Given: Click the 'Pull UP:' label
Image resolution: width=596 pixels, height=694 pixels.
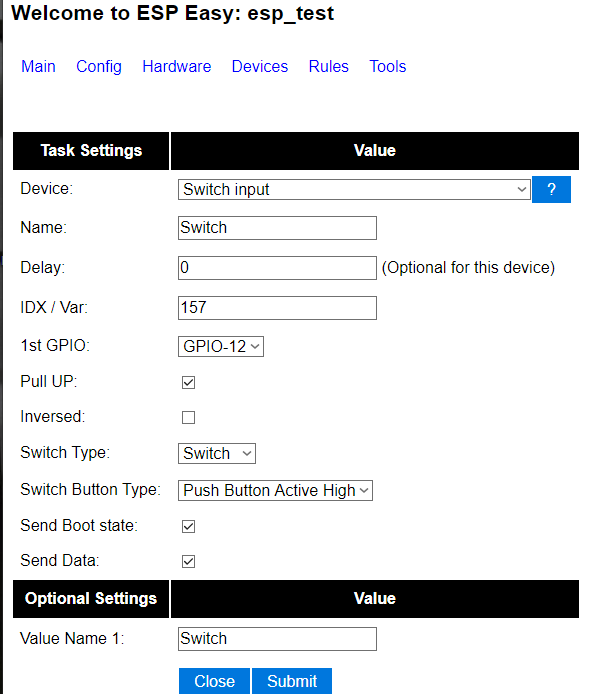Looking at the screenshot, I should pos(49,381).
